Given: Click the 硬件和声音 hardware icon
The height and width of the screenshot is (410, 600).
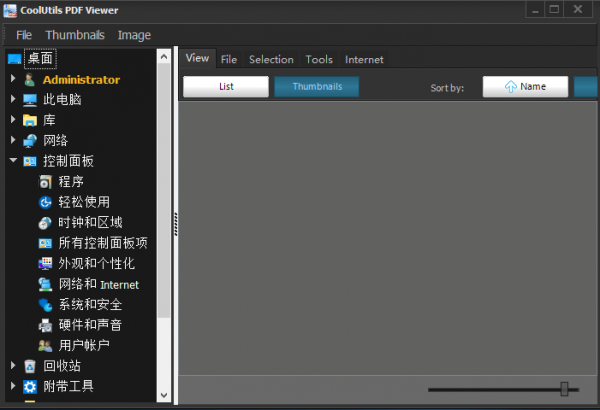Looking at the screenshot, I should tap(45, 325).
